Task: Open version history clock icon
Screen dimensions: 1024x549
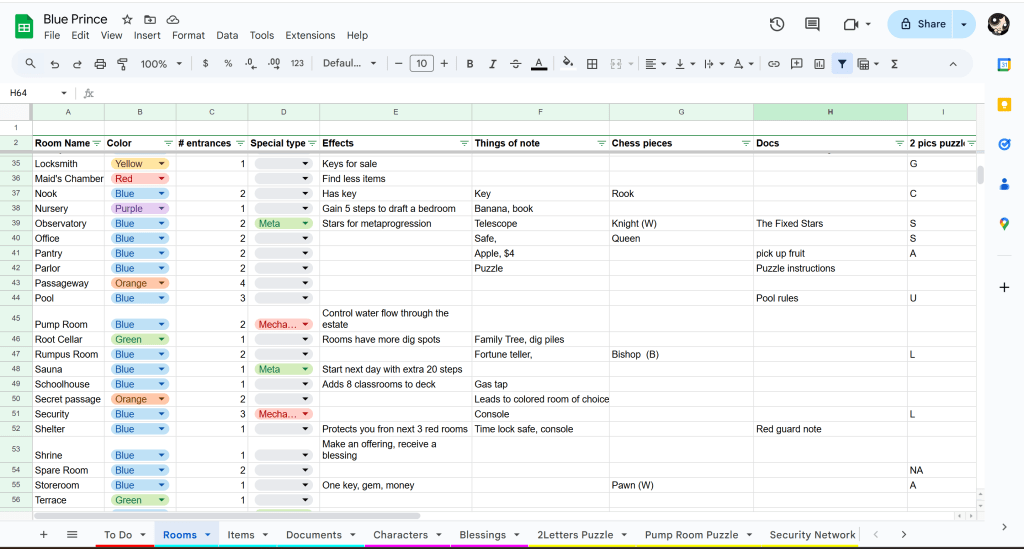Action: [777, 24]
